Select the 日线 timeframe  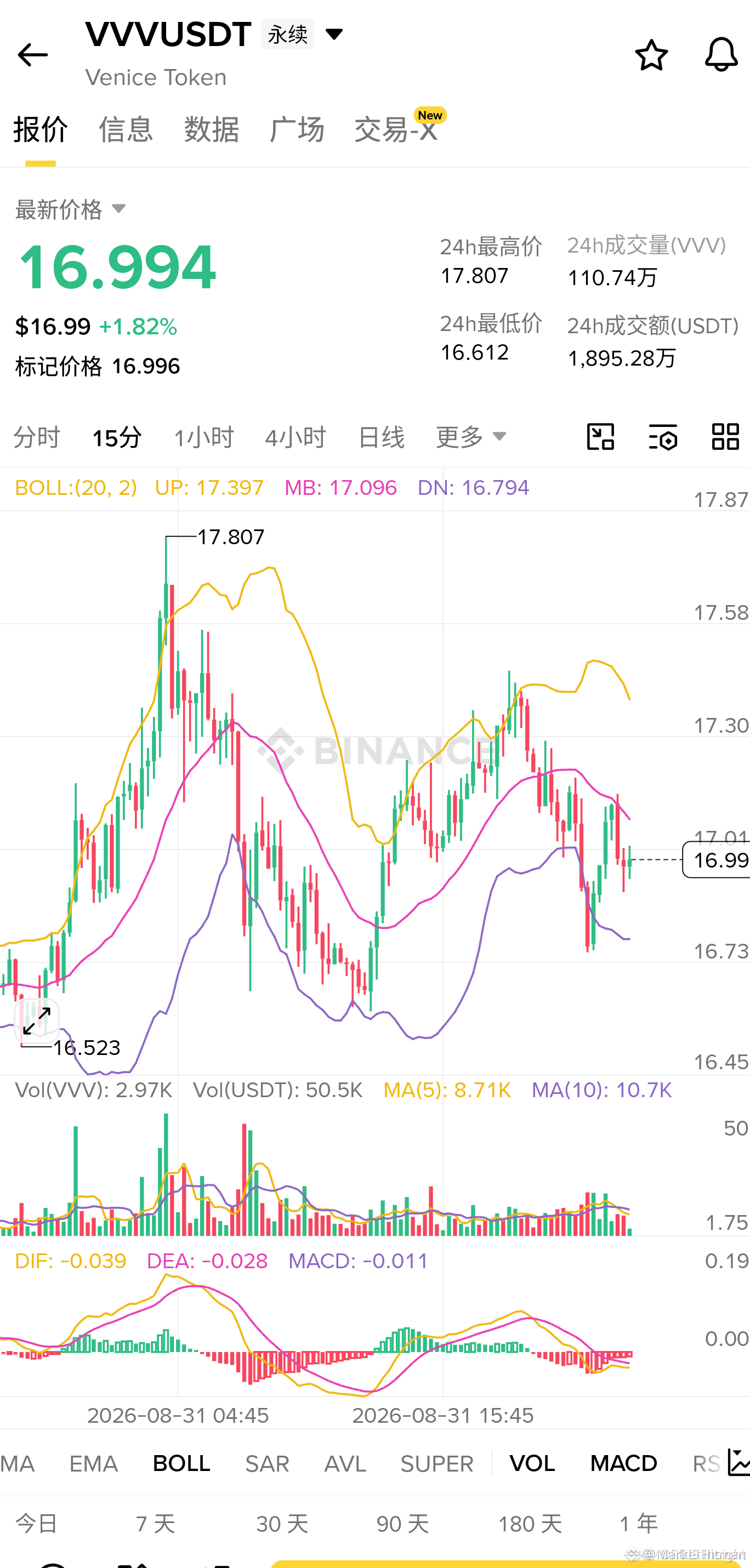click(382, 437)
